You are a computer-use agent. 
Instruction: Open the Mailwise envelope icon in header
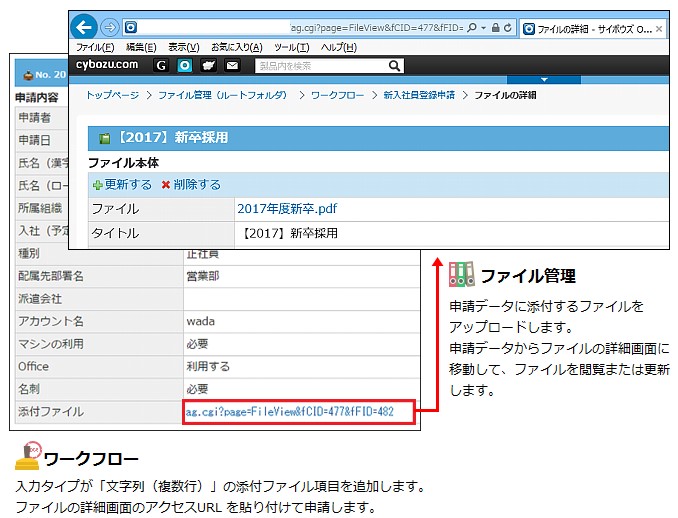[x=232, y=65]
